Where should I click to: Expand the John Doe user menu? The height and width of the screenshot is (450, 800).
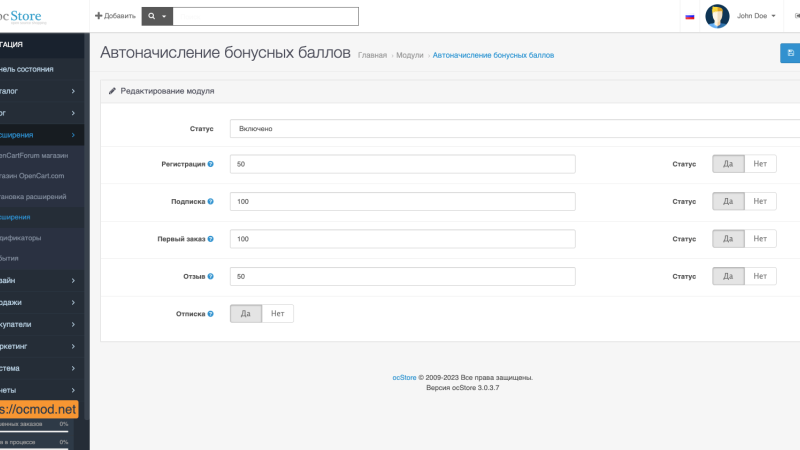(756, 16)
